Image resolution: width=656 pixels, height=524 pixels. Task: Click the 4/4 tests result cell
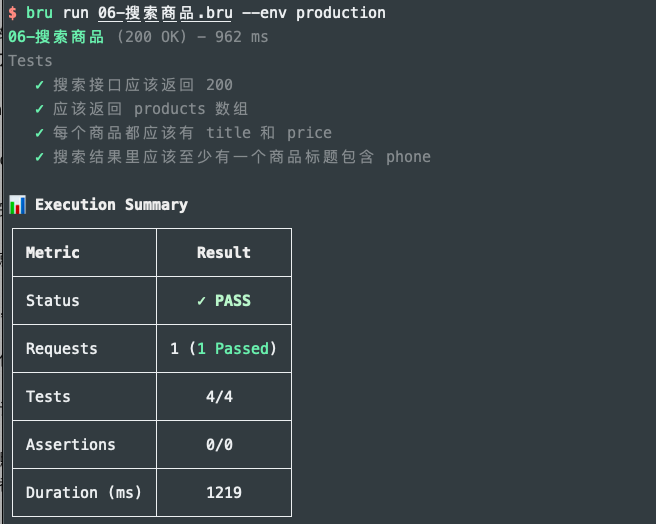pos(223,397)
